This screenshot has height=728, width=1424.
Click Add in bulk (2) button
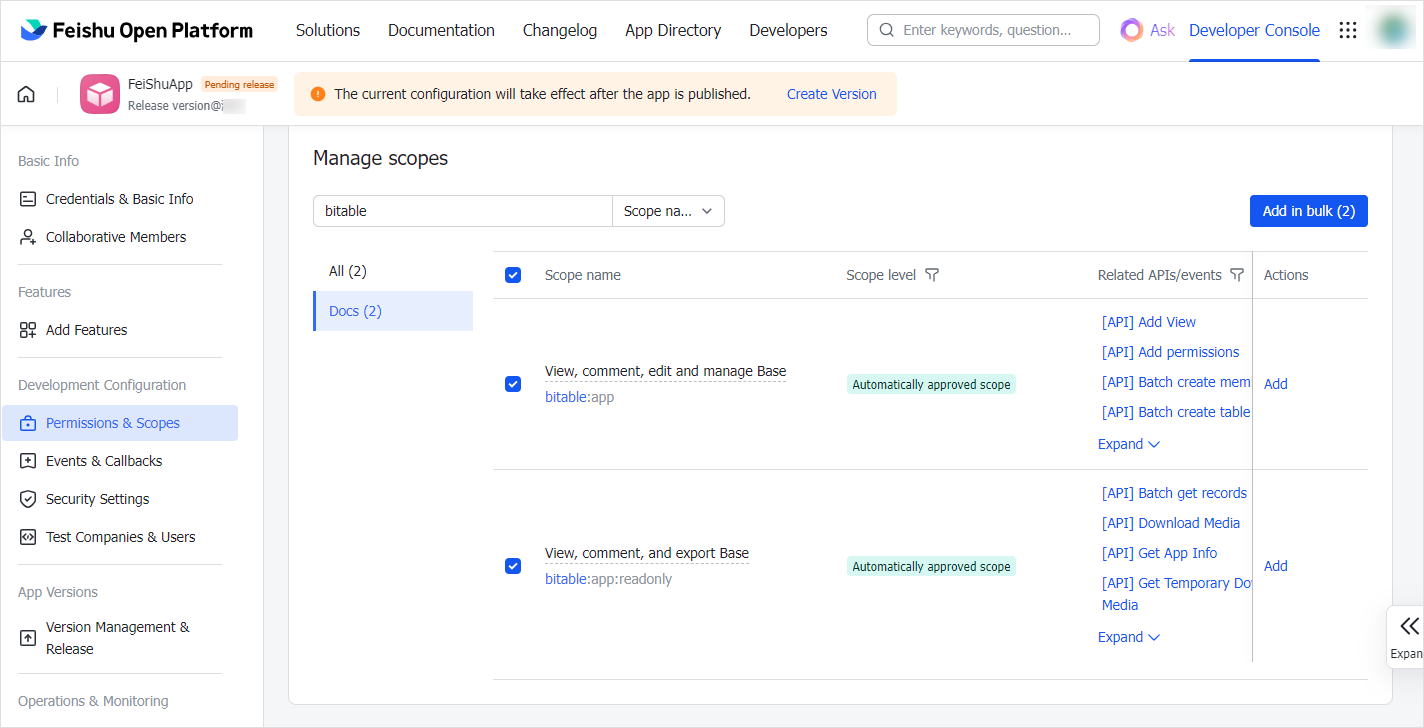tap(1309, 211)
